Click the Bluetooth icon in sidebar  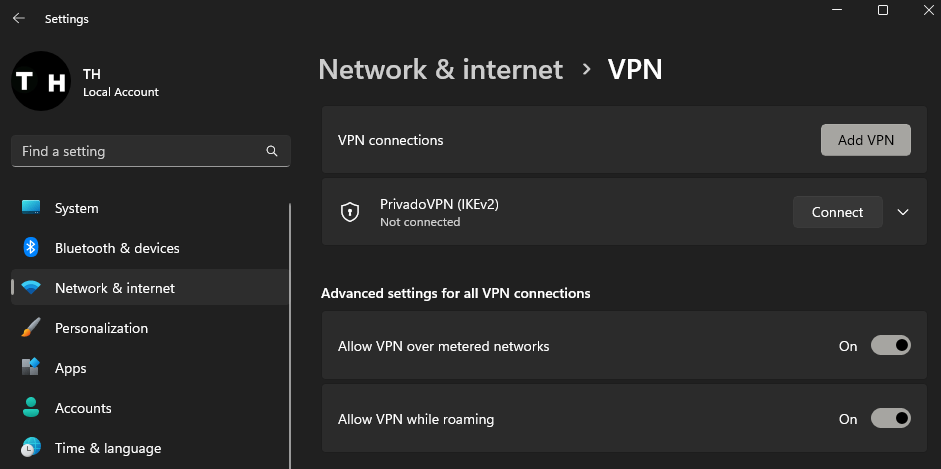click(31, 248)
